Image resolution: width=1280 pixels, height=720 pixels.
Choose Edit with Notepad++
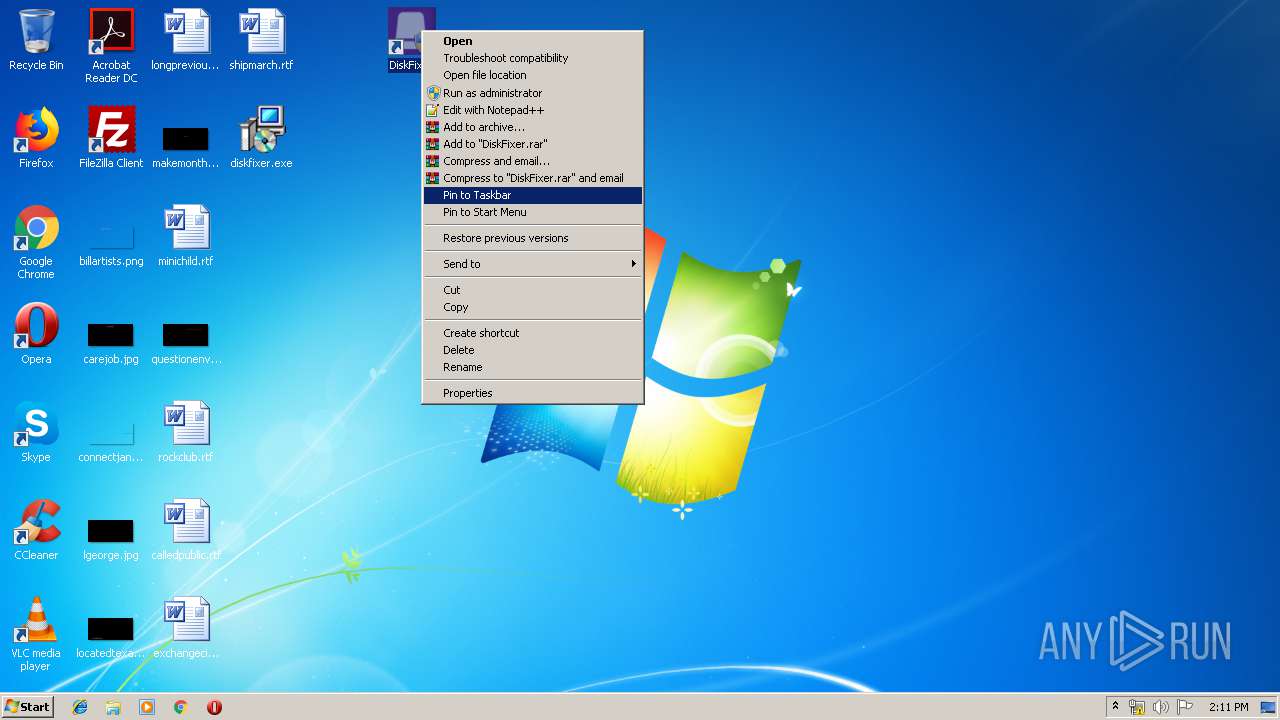coord(533,110)
